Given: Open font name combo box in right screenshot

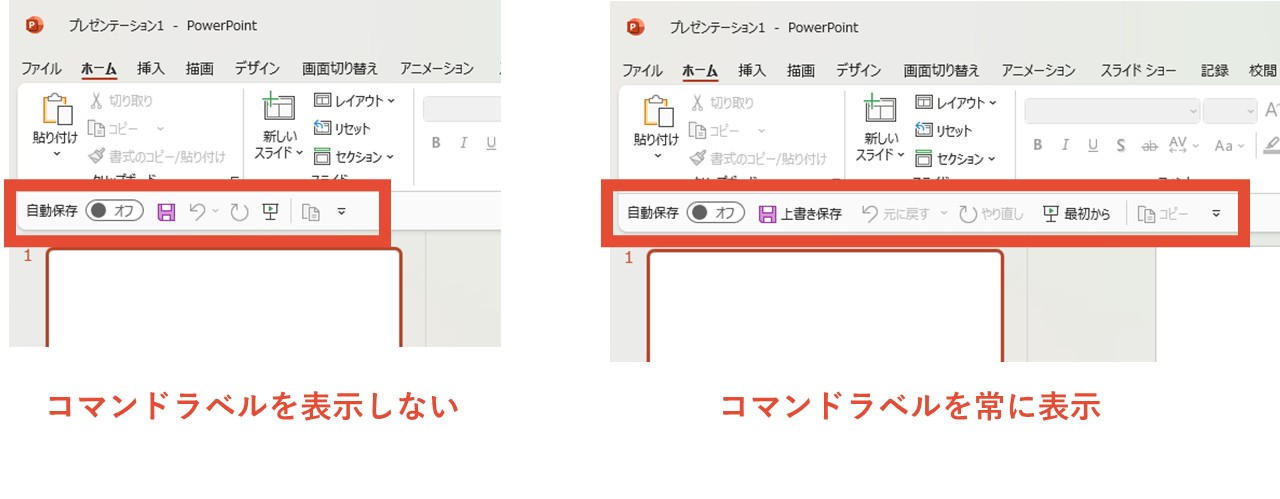Looking at the screenshot, I should 1112,111.
